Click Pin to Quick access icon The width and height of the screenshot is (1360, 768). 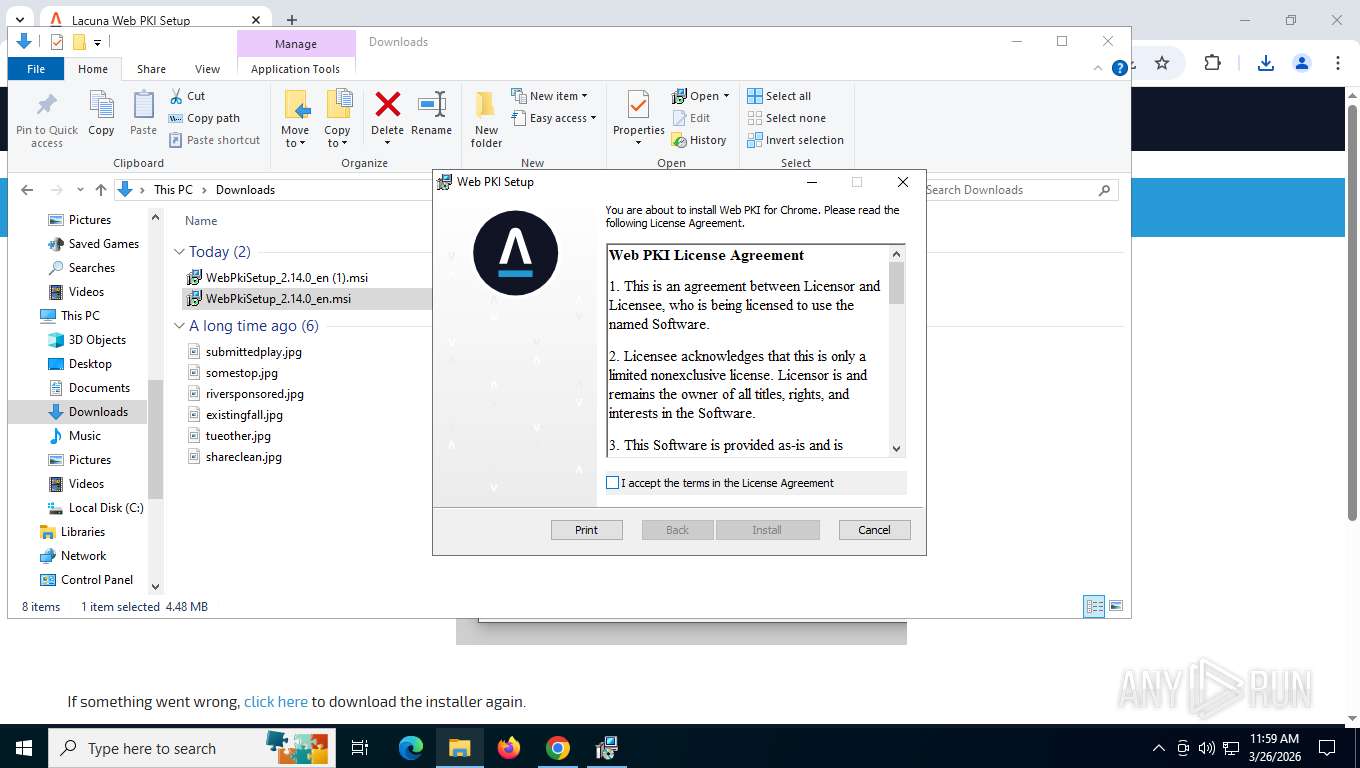(x=46, y=105)
